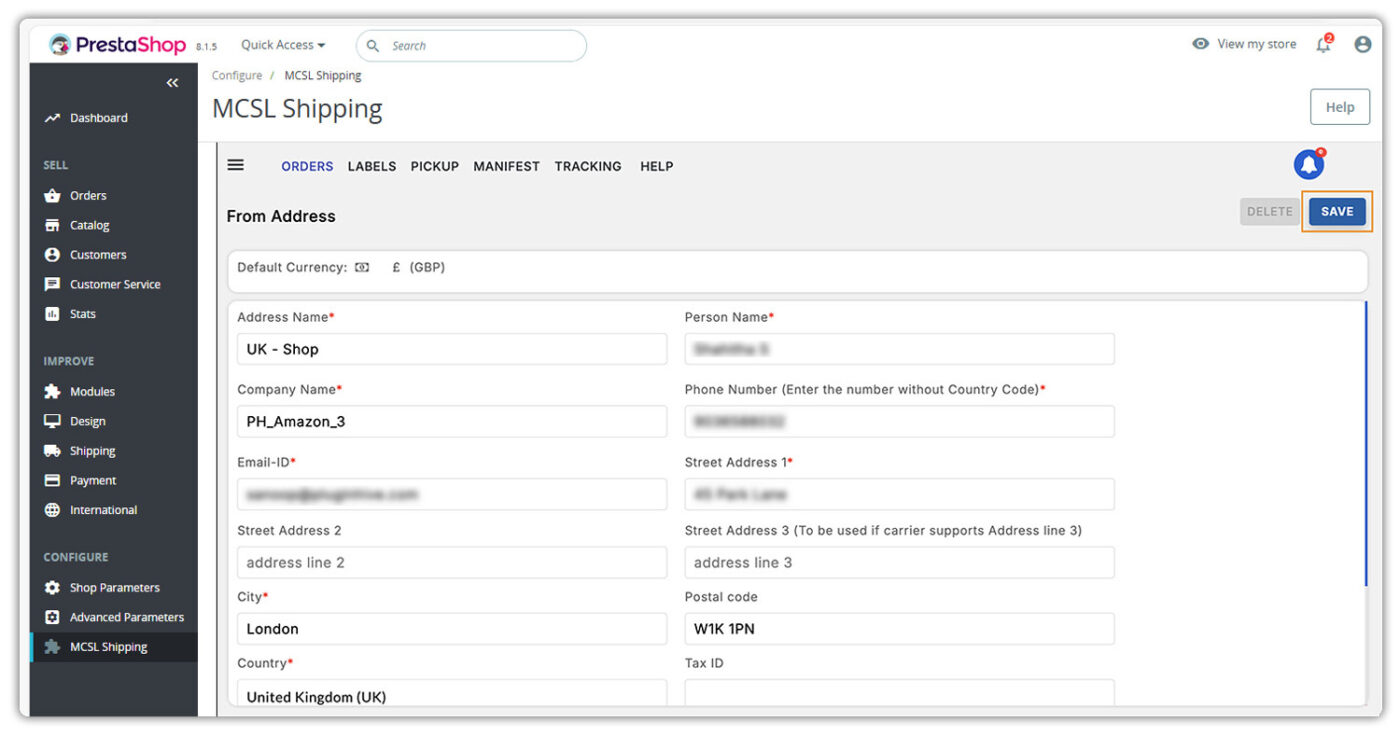The height and width of the screenshot is (736, 1400).
Task: Switch to the MANIFEST tab
Action: tap(507, 166)
